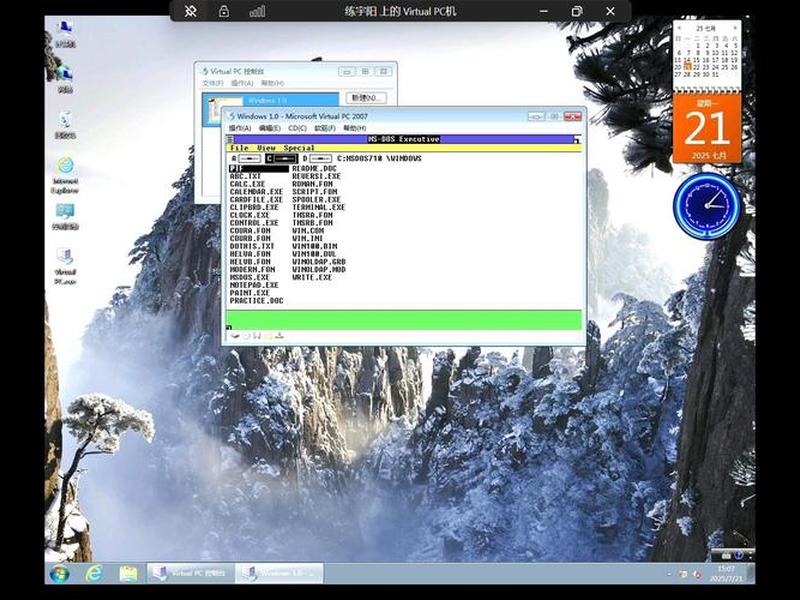Select NOTEPAD.EXE in file list

click(x=254, y=285)
